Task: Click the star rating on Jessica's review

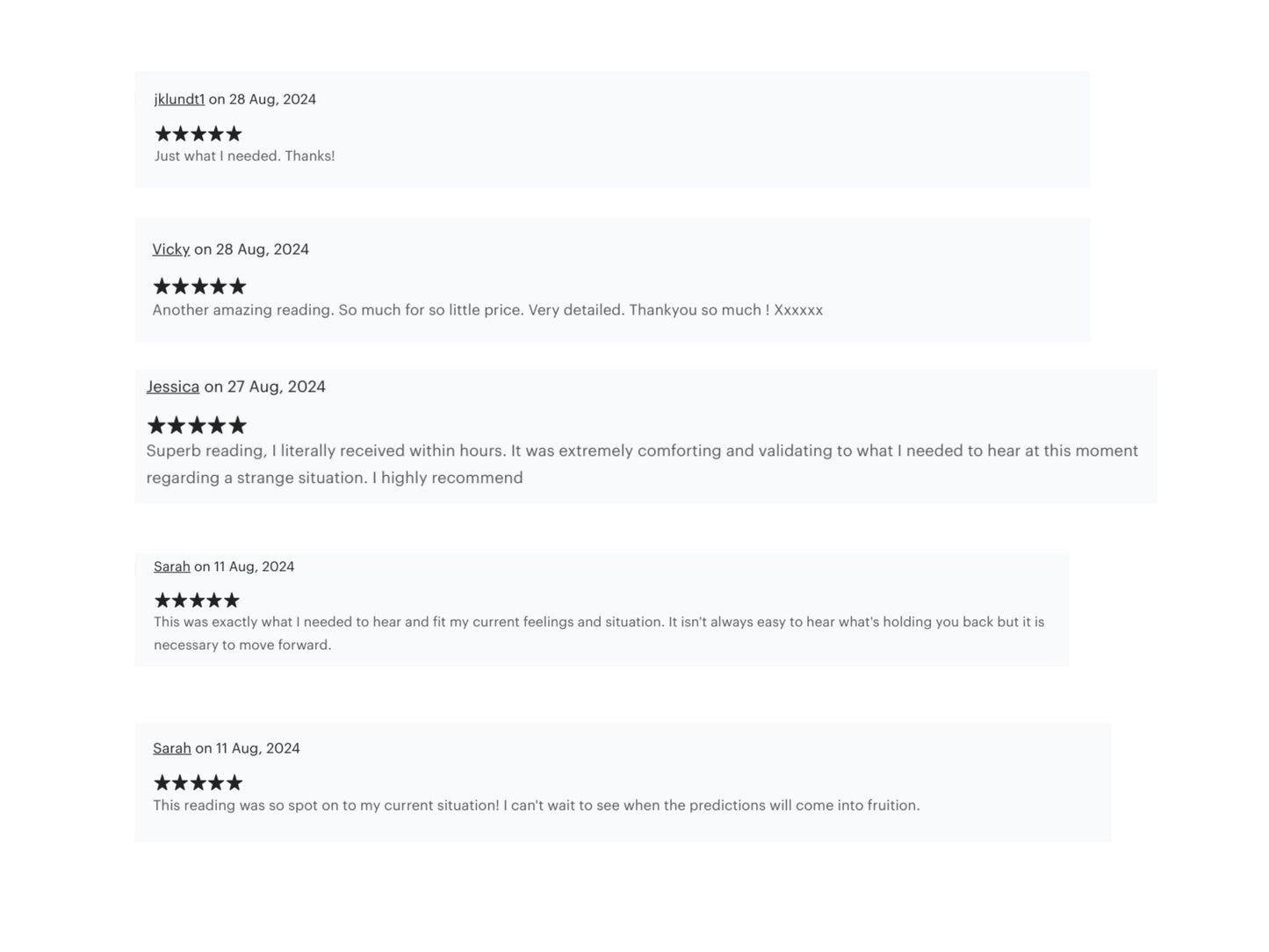Action: point(197,426)
